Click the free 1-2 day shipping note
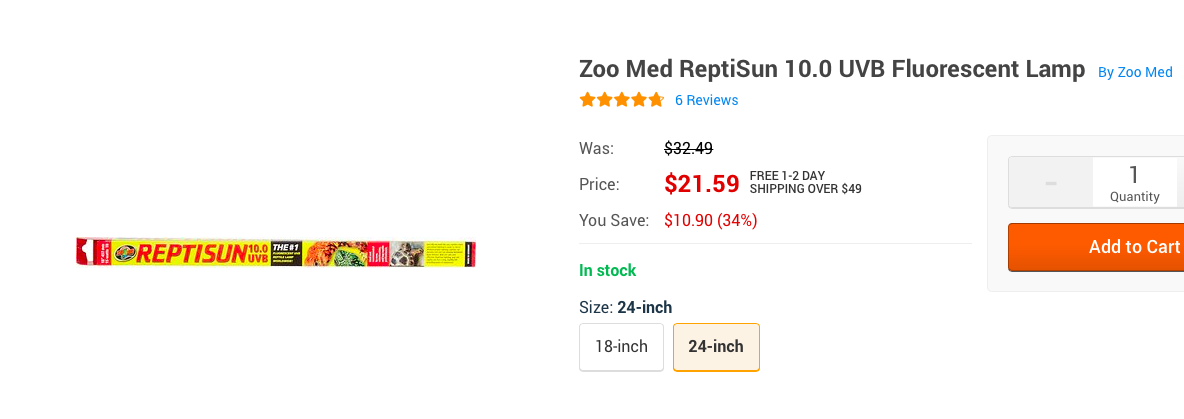The width and height of the screenshot is (1184, 419). [x=805, y=182]
